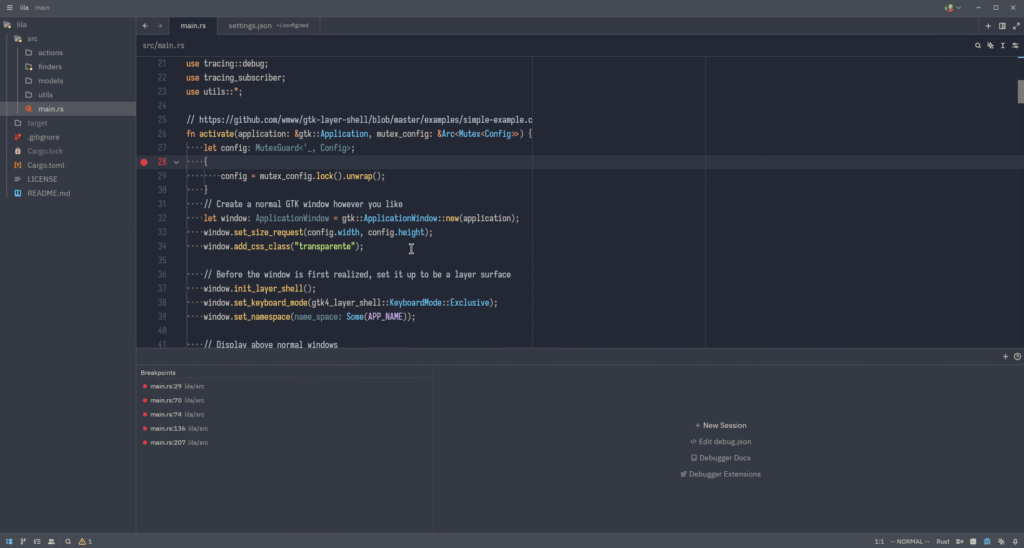
Task: Expand the actions folder
Action: pos(50,53)
